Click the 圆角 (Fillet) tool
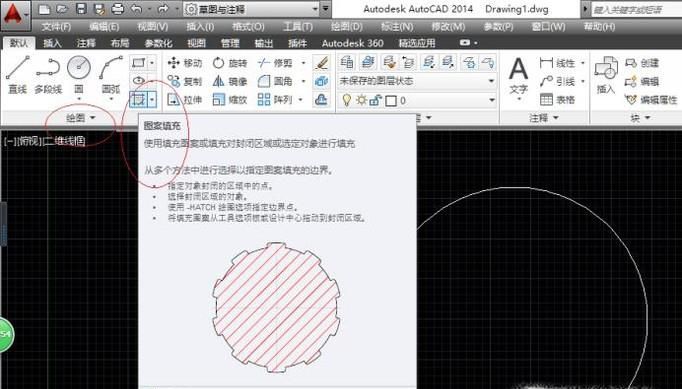Screen dimensions: 682x389 click(276, 81)
